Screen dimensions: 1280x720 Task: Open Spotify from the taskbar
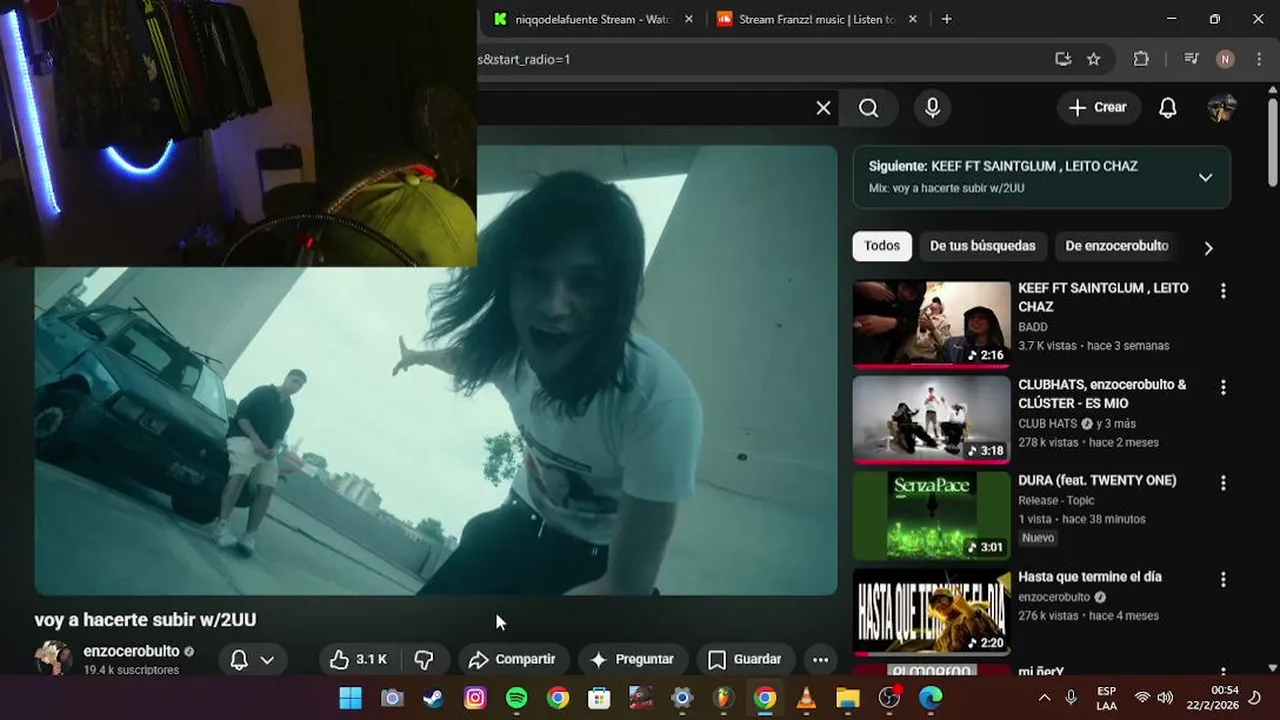pyautogui.click(x=516, y=698)
